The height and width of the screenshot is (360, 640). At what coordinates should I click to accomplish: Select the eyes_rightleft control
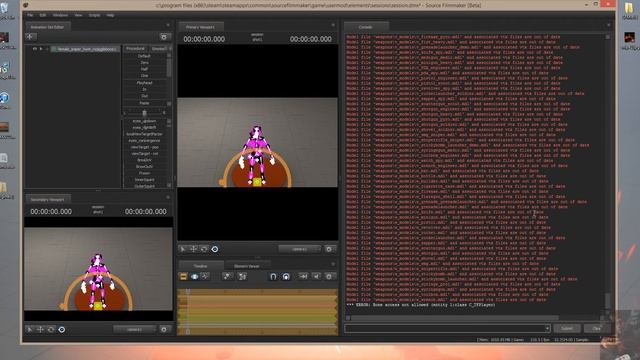144,127
